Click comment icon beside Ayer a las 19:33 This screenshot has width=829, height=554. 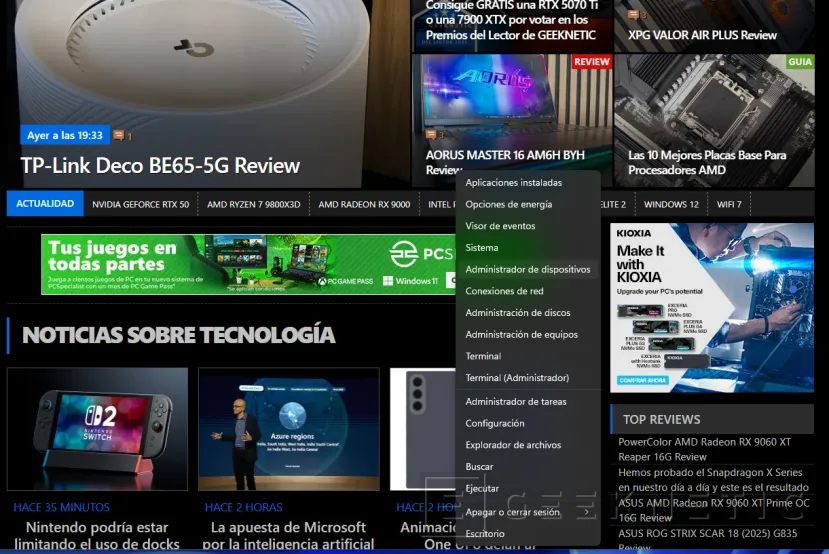[x=119, y=135]
